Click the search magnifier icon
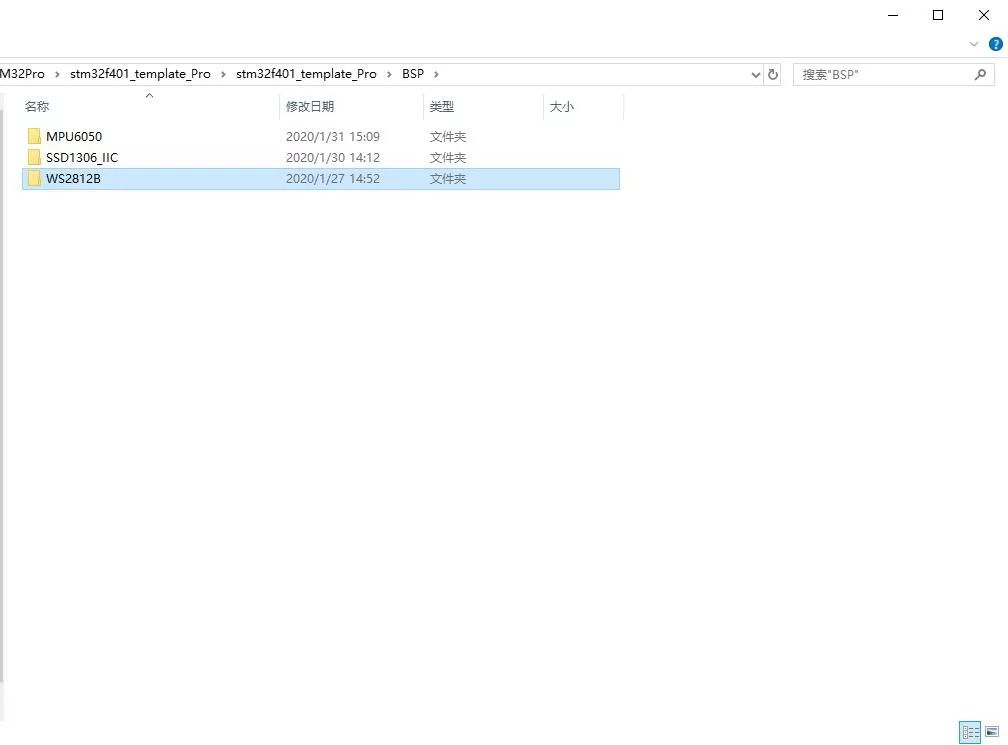Viewport: 1008px width, 745px height. point(980,75)
